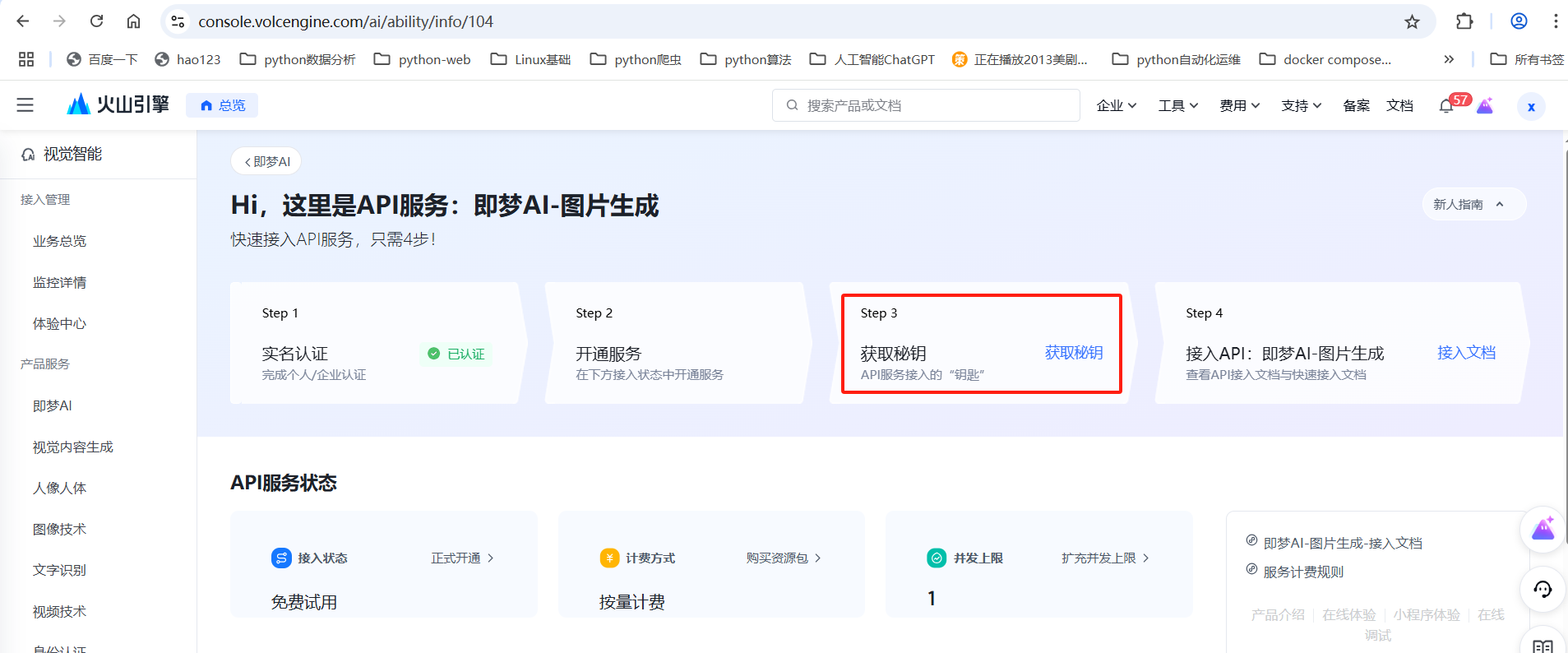Screen dimensions: 1568x653
Task: Open the python自动化运维 bookmark folder
Action: [1176, 59]
